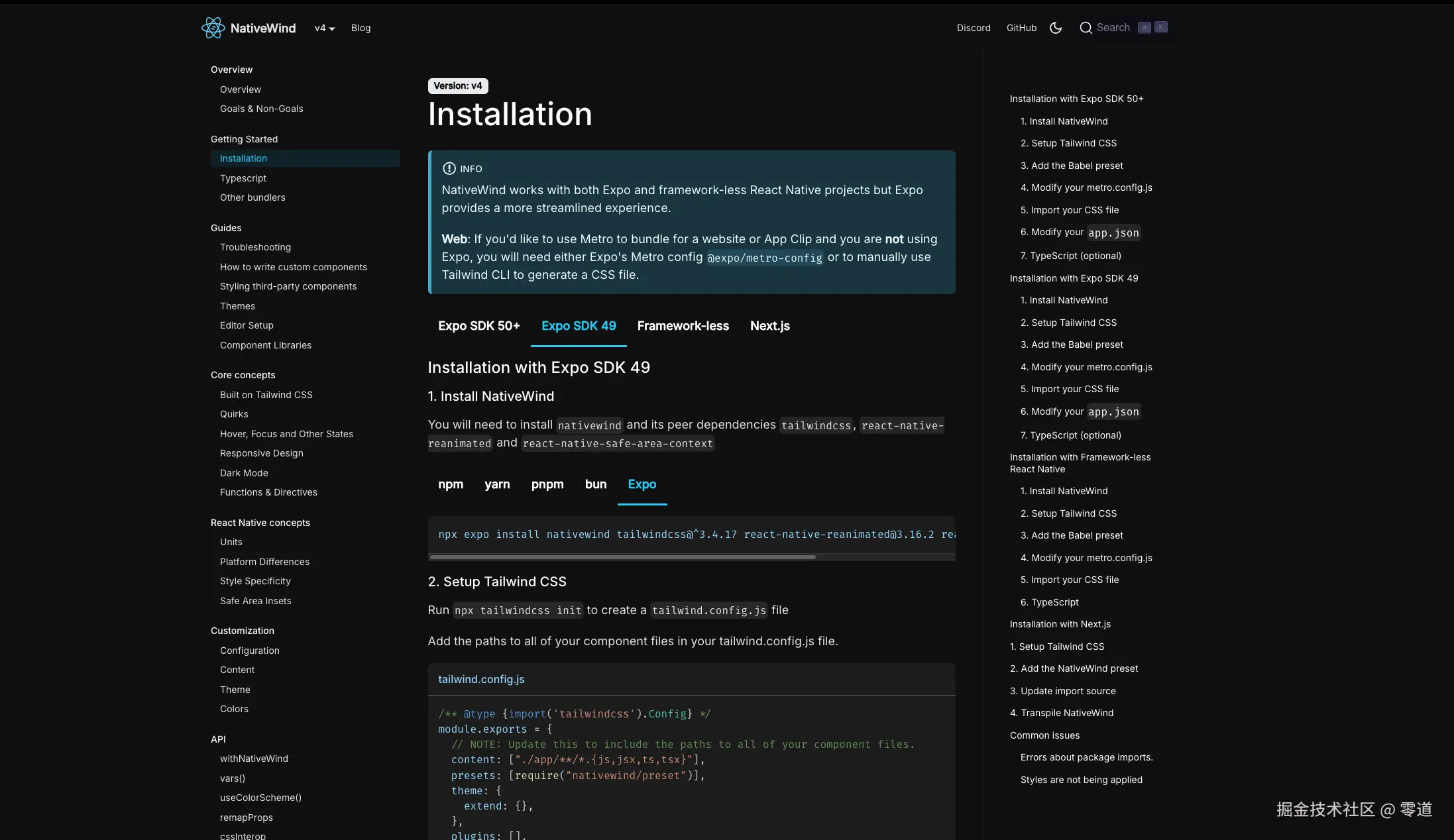Viewport: 1454px width, 840px height.
Task: Choose the npm package manager tab
Action: (x=451, y=484)
